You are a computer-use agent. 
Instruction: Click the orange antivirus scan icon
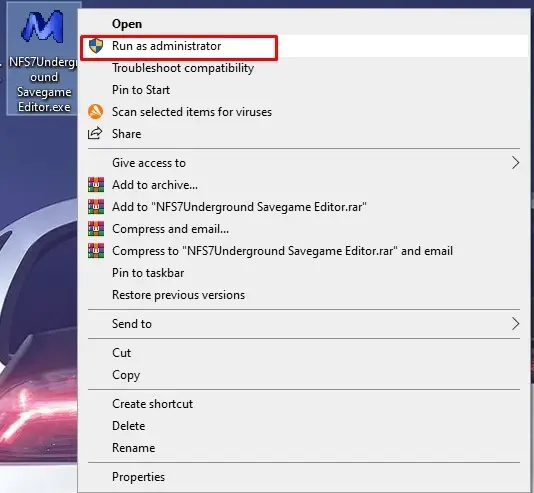[96, 112]
